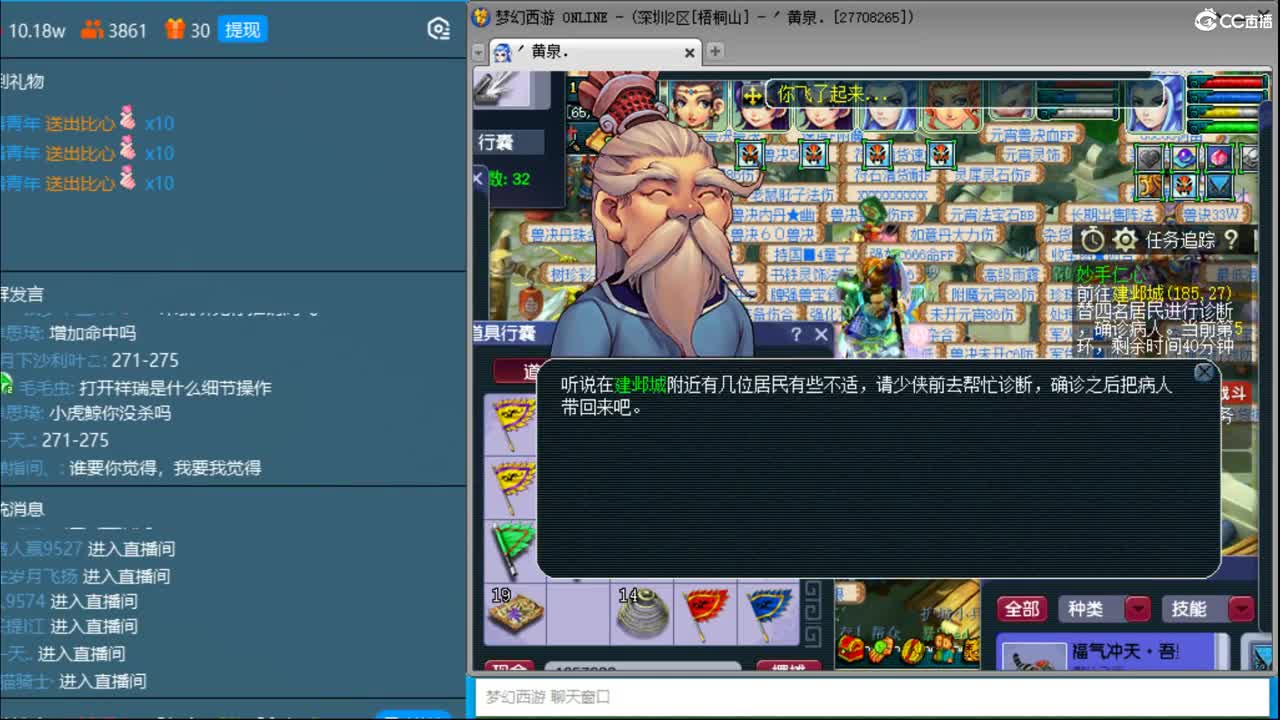Click chat message 打开祥瑞是什么细节操作
The width and height of the screenshot is (1280, 720).
(175, 388)
